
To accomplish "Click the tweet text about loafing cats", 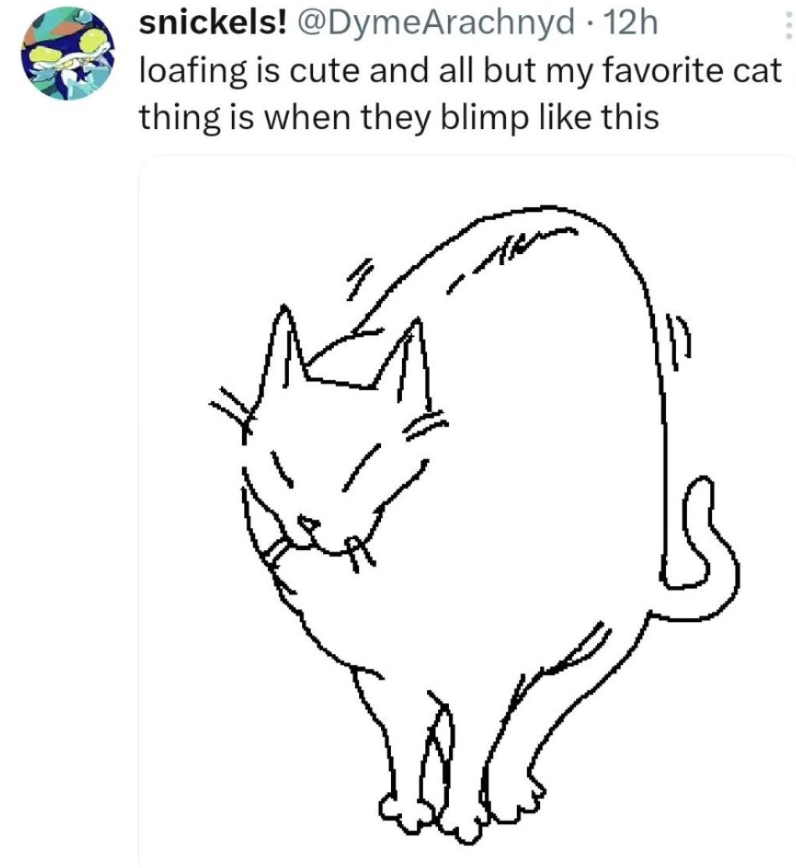I will [459, 94].
